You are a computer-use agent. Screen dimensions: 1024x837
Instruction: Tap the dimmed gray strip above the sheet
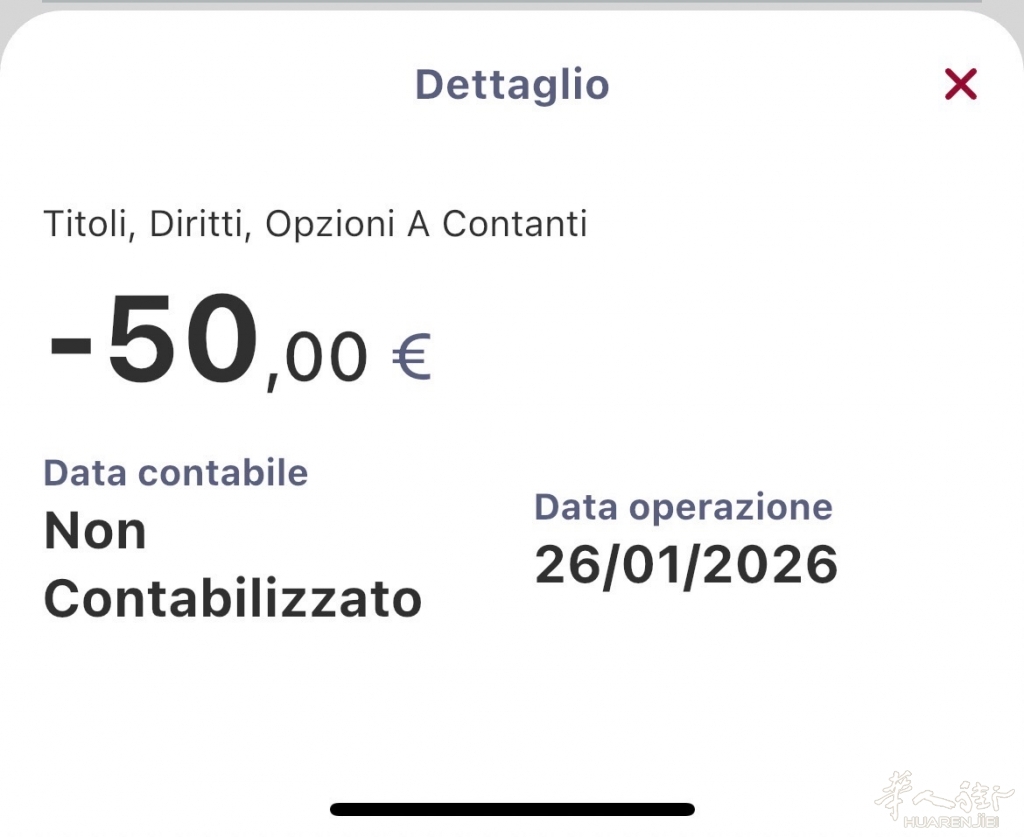click(x=512, y=4)
